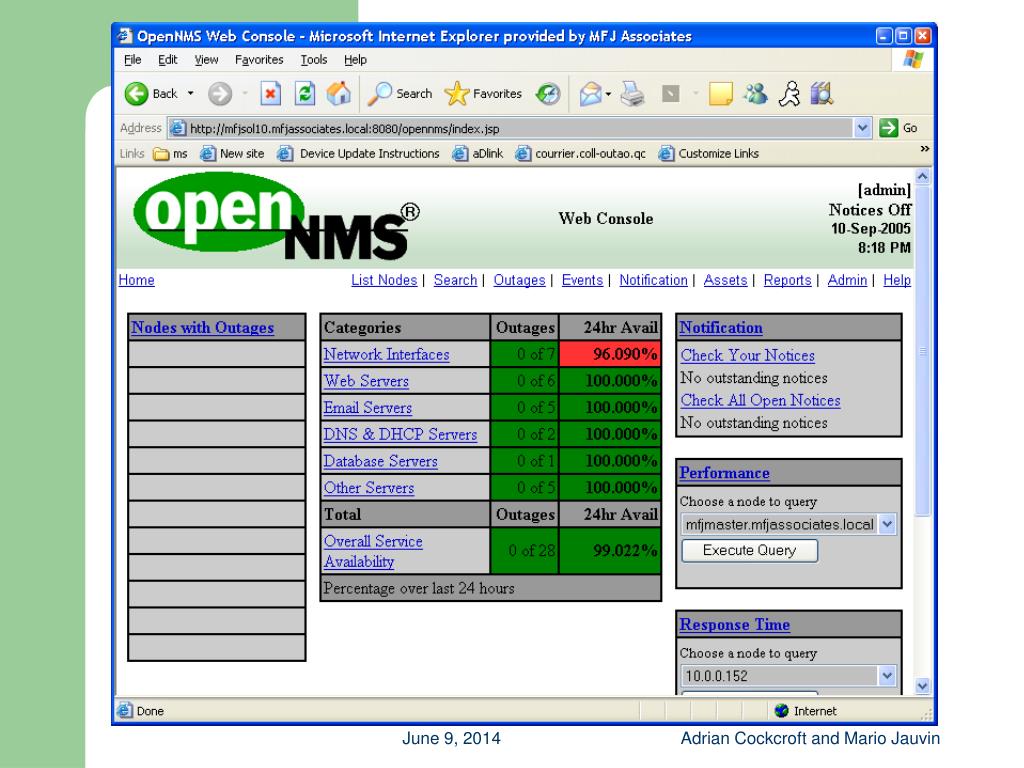Click the running figure toolbar icon
The image size is (1024, 768).
(790, 94)
